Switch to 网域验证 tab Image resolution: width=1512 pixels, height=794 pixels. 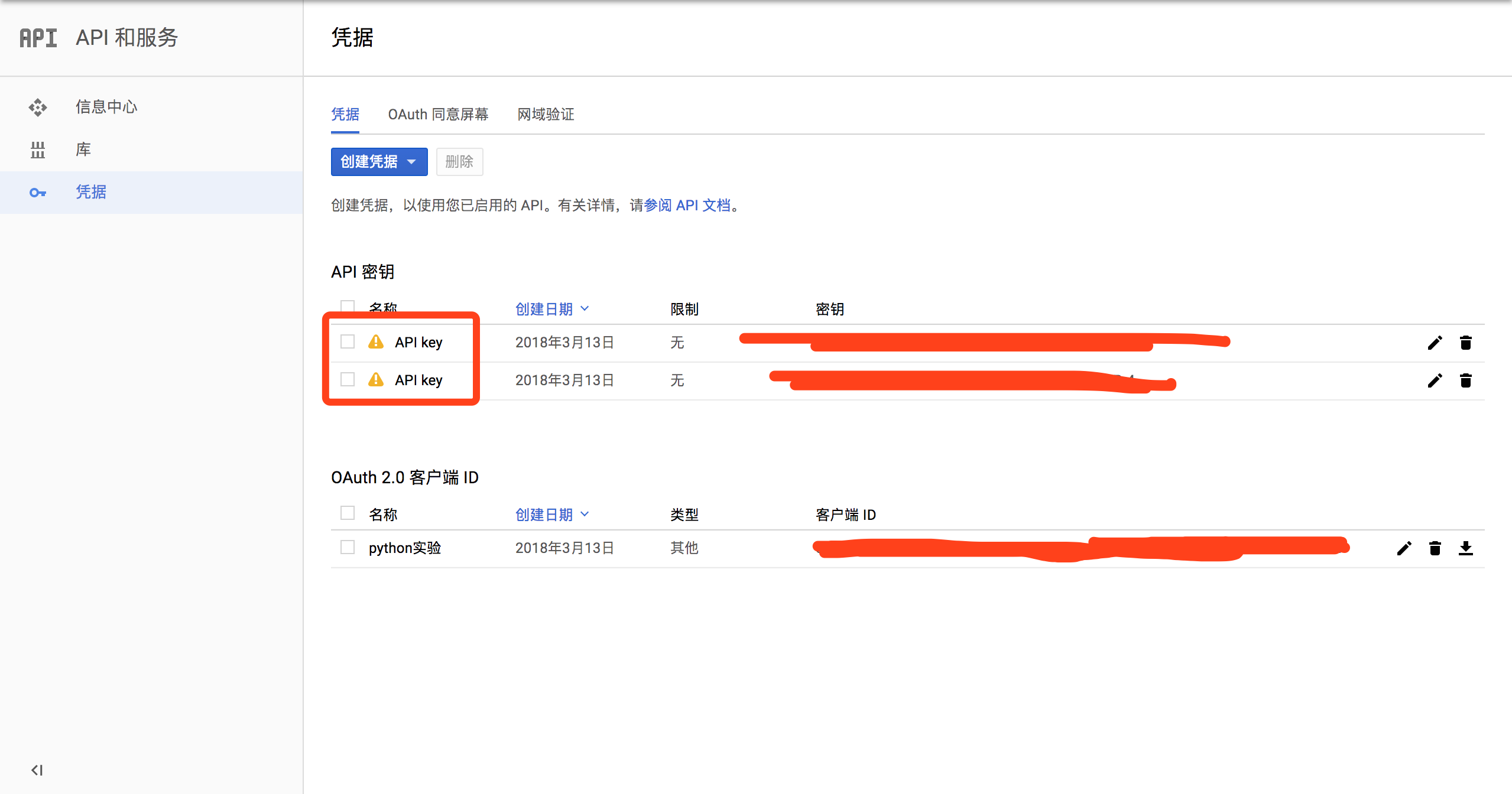pos(546,114)
